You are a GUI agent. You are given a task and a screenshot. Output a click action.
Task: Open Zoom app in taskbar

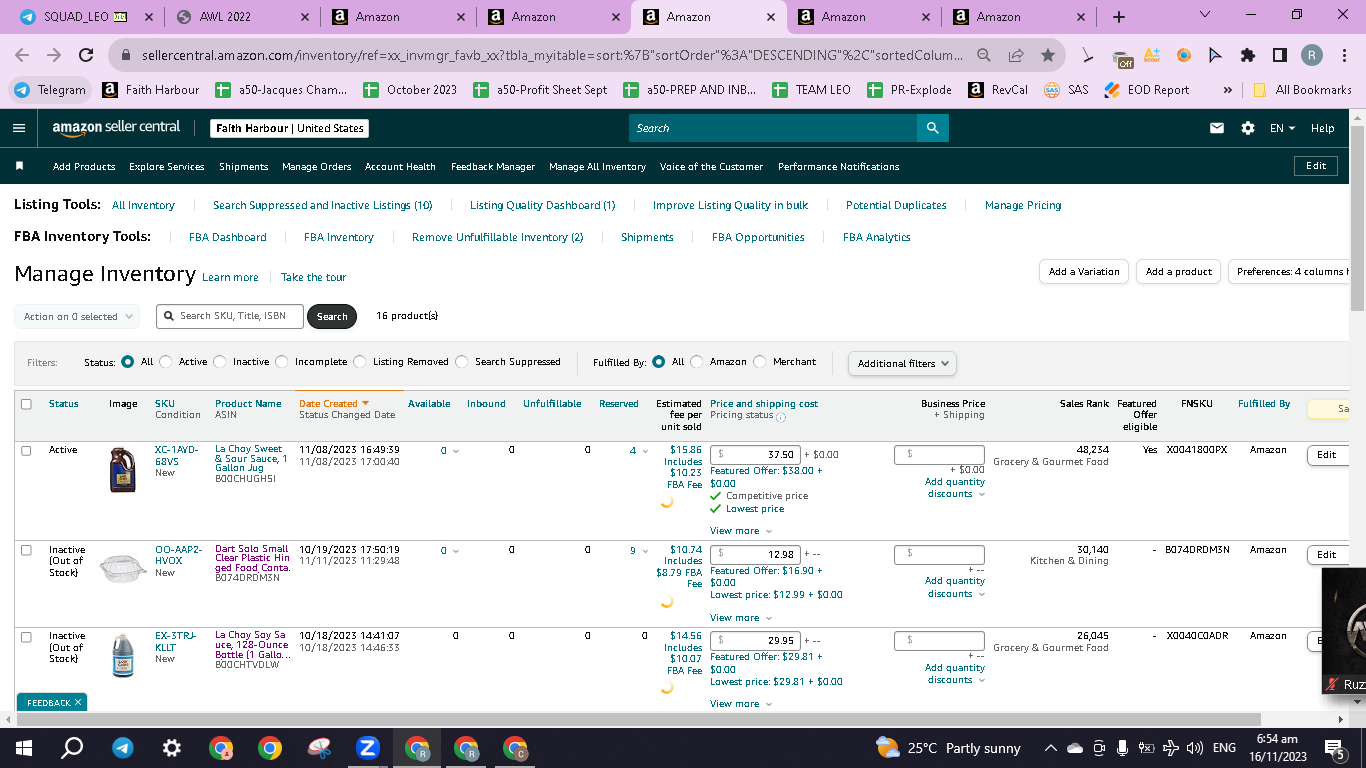click(x=367, y=748)
